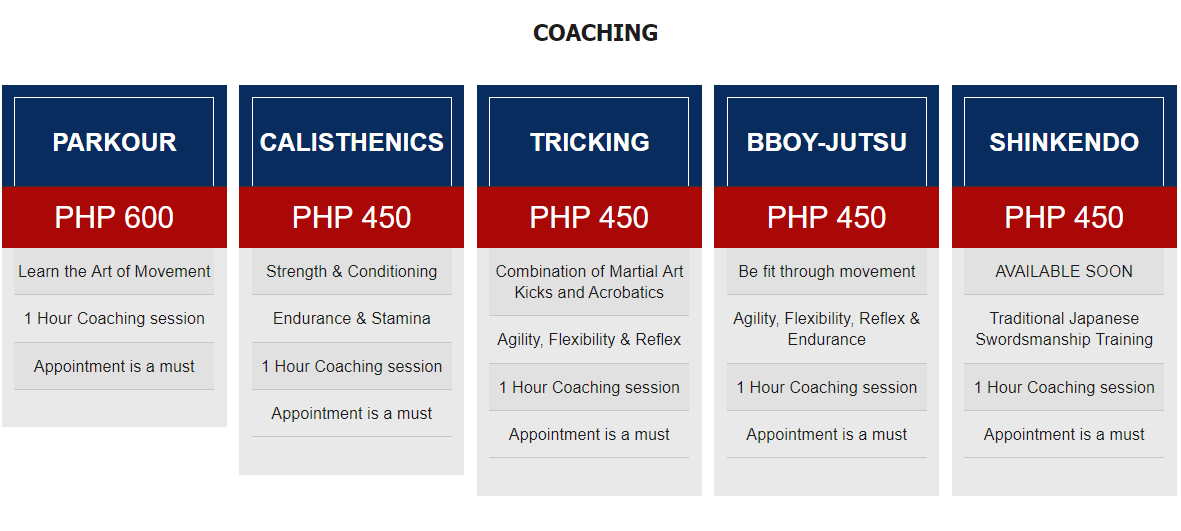1181x531 pixels.
Task: Click the PARKOUR card heading
Action: (x=114, y=142)
